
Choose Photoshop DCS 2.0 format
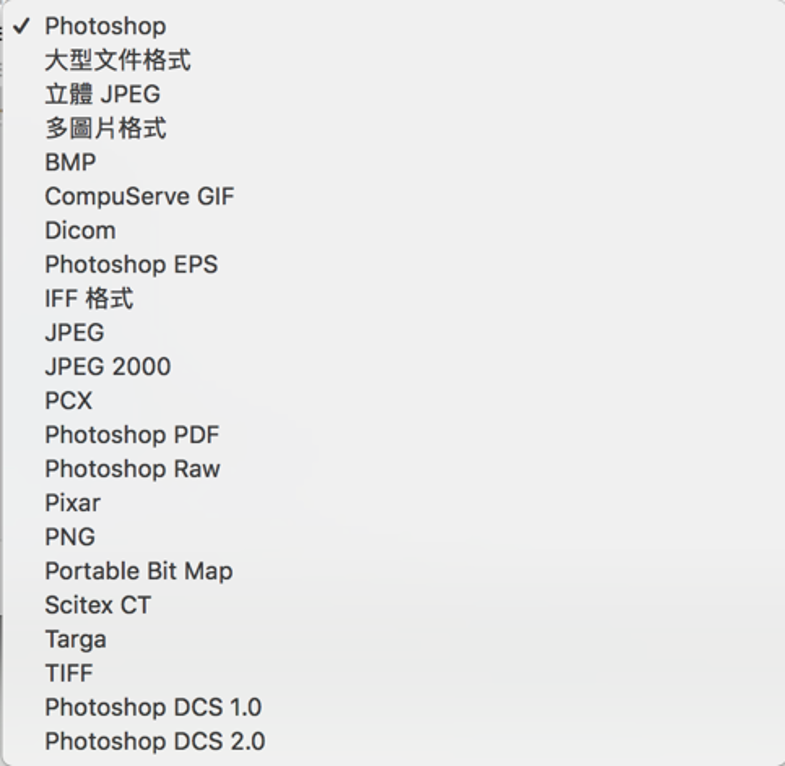point(394,741)
